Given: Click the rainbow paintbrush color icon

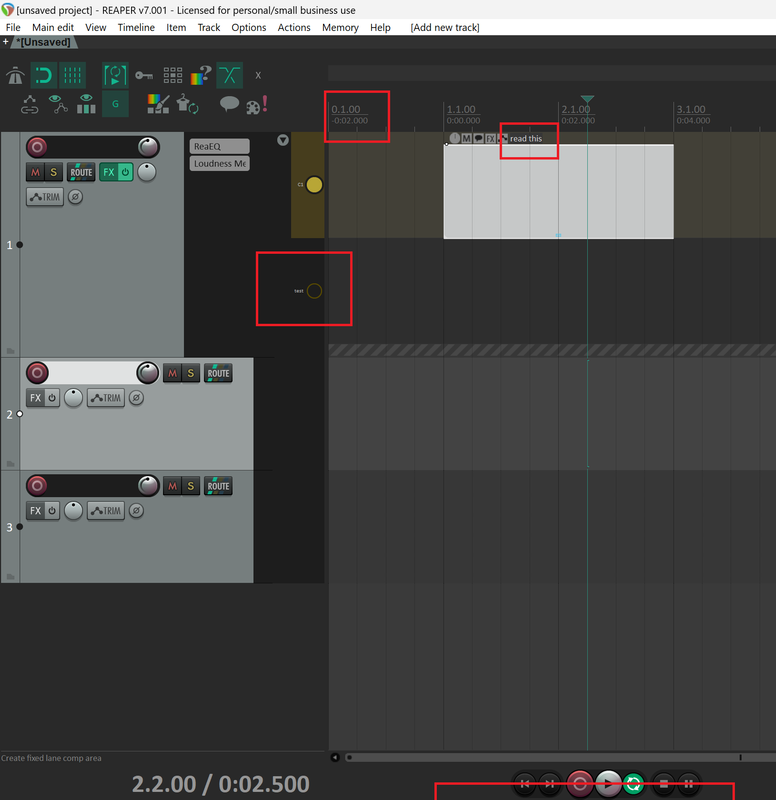Looking at the screenshot, I should point(158,104).
